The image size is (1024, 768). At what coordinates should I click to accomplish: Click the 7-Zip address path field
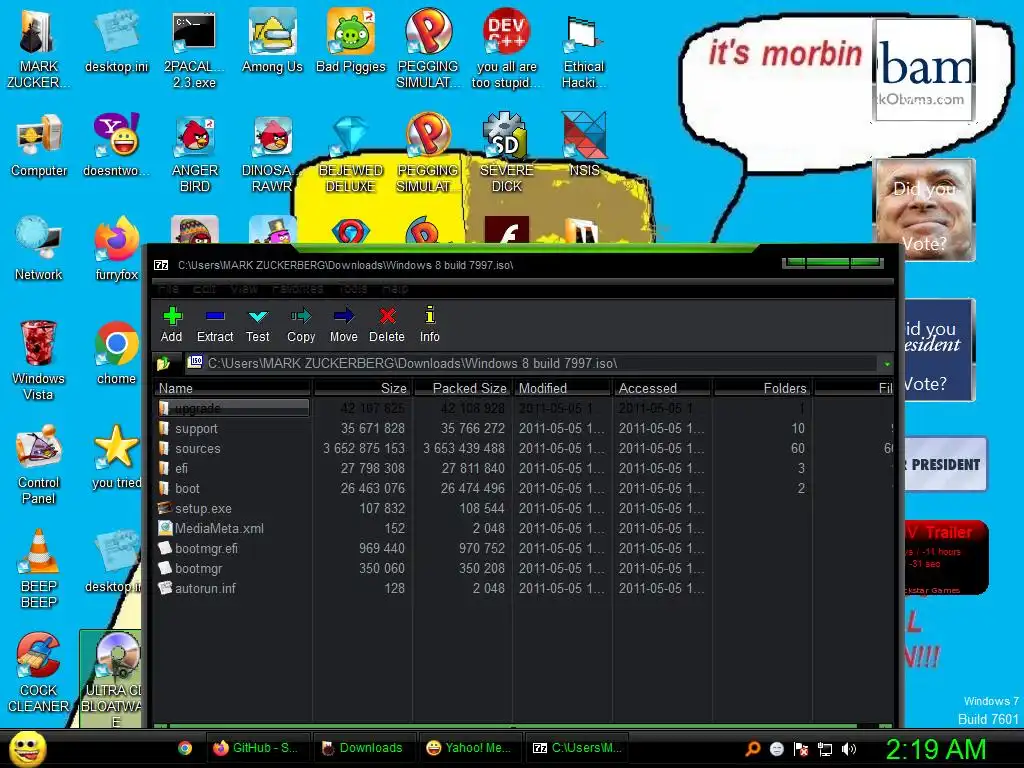pyautogui.click(x=532, y=363)
